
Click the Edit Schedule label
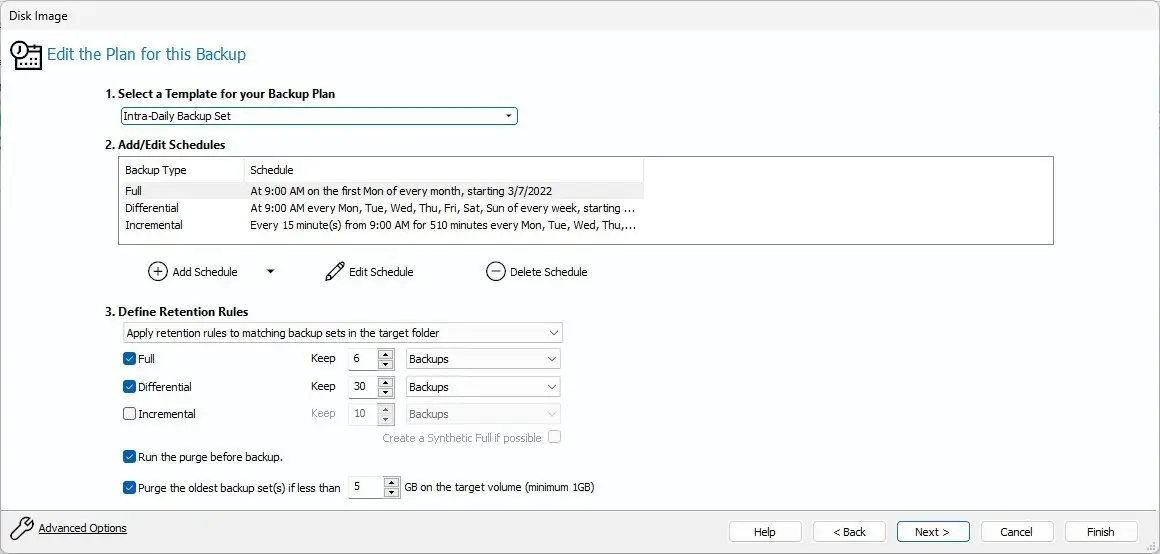[x=381, y=272]
